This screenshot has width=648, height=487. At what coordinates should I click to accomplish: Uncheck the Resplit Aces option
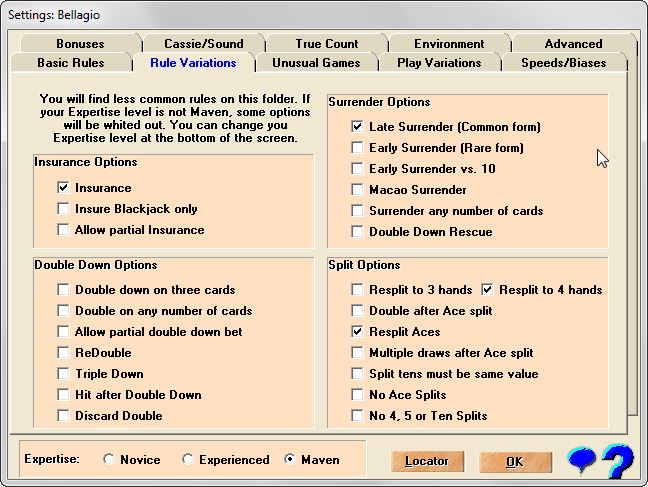(357, 332)
